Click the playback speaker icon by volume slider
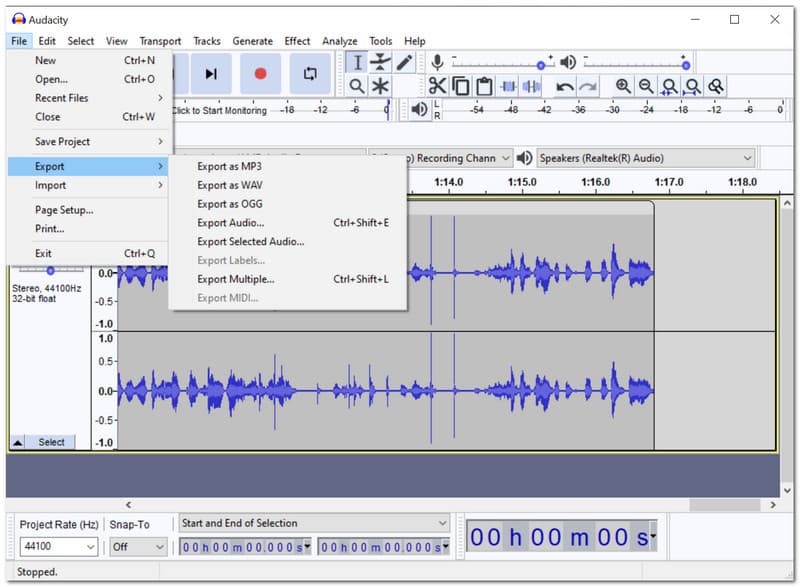 pyautogui.click(x=568, y=62)
